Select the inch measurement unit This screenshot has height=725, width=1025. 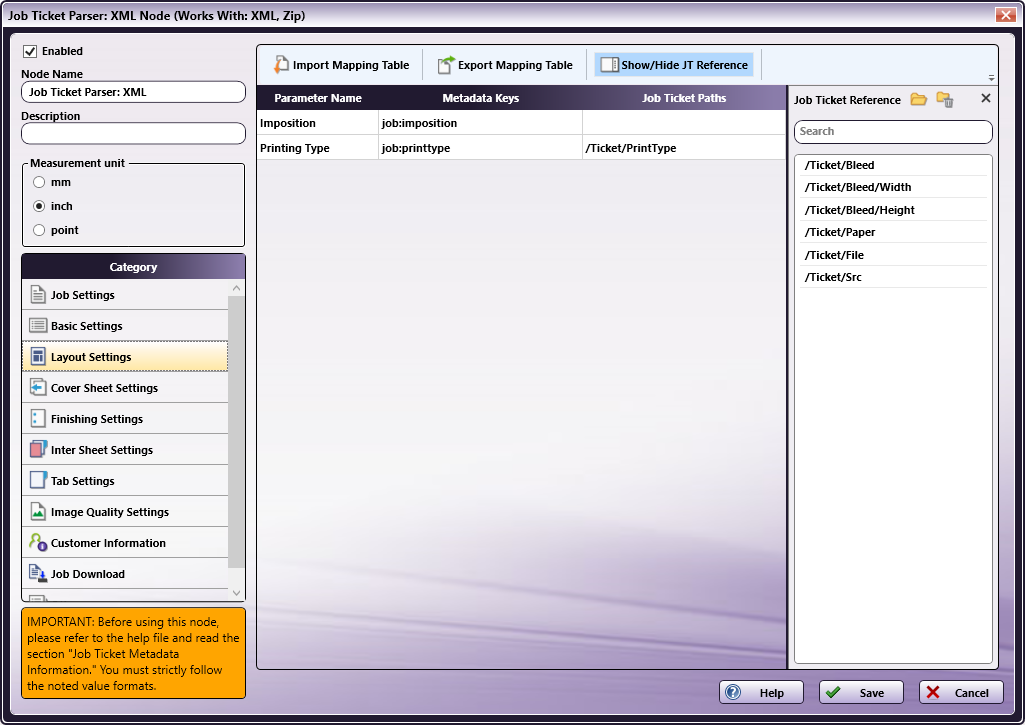point(39,206)
